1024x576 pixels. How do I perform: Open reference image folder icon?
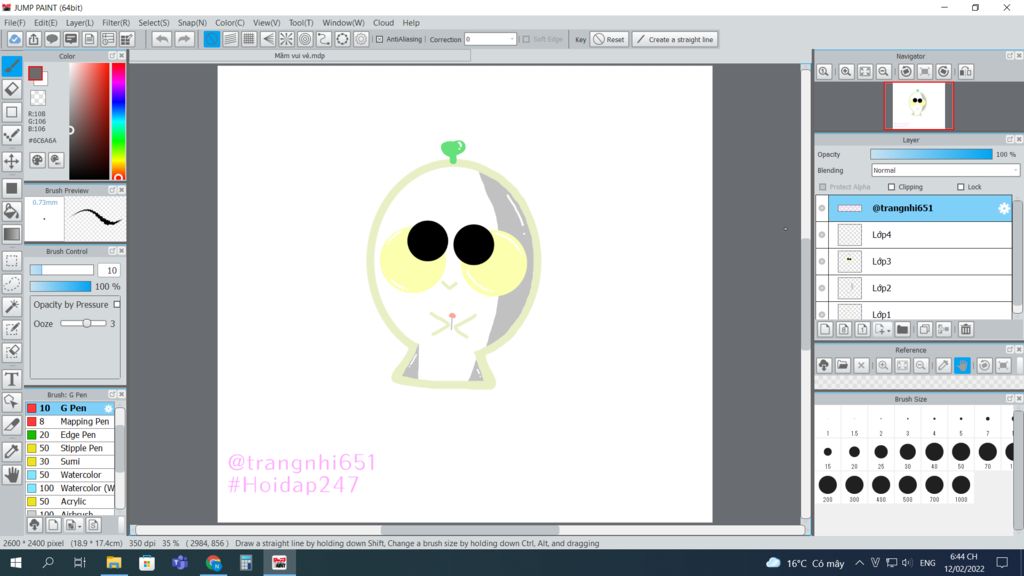(842, 365)
